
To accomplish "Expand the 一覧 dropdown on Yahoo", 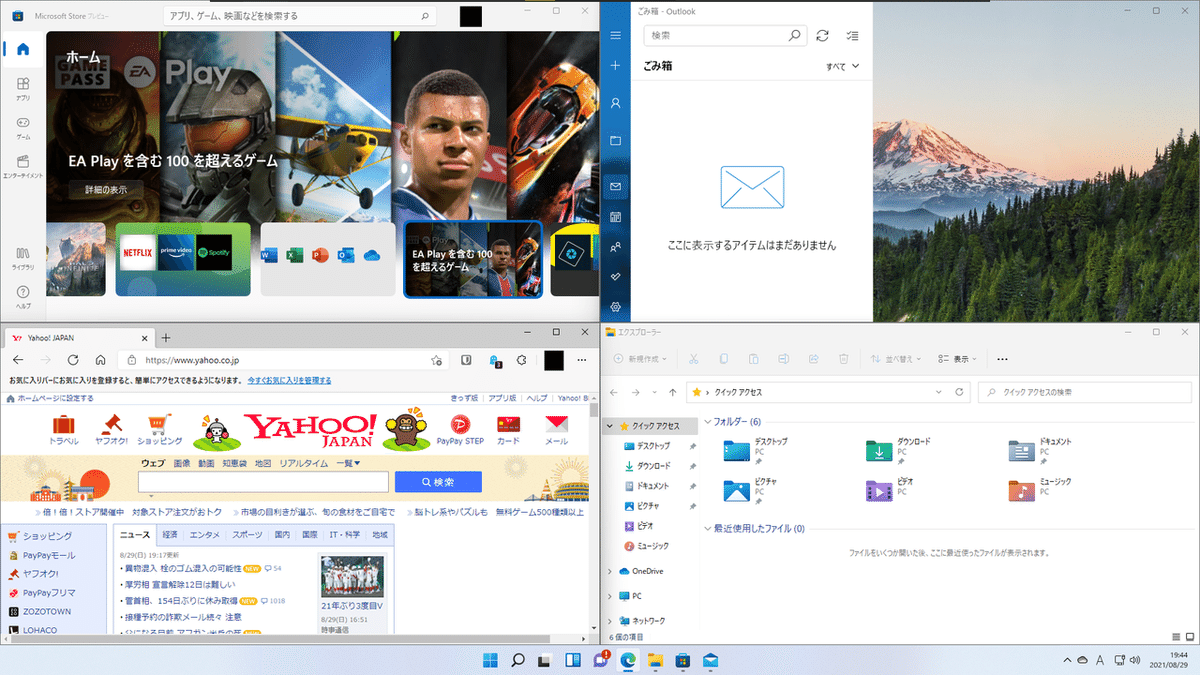I will pos(347,464).
